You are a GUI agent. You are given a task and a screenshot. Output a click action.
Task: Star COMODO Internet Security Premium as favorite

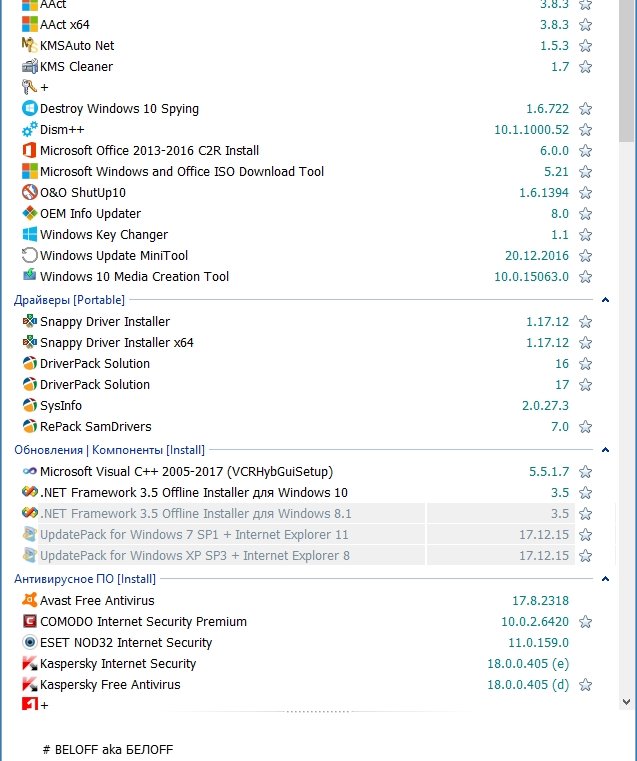[x=586, y=621]
